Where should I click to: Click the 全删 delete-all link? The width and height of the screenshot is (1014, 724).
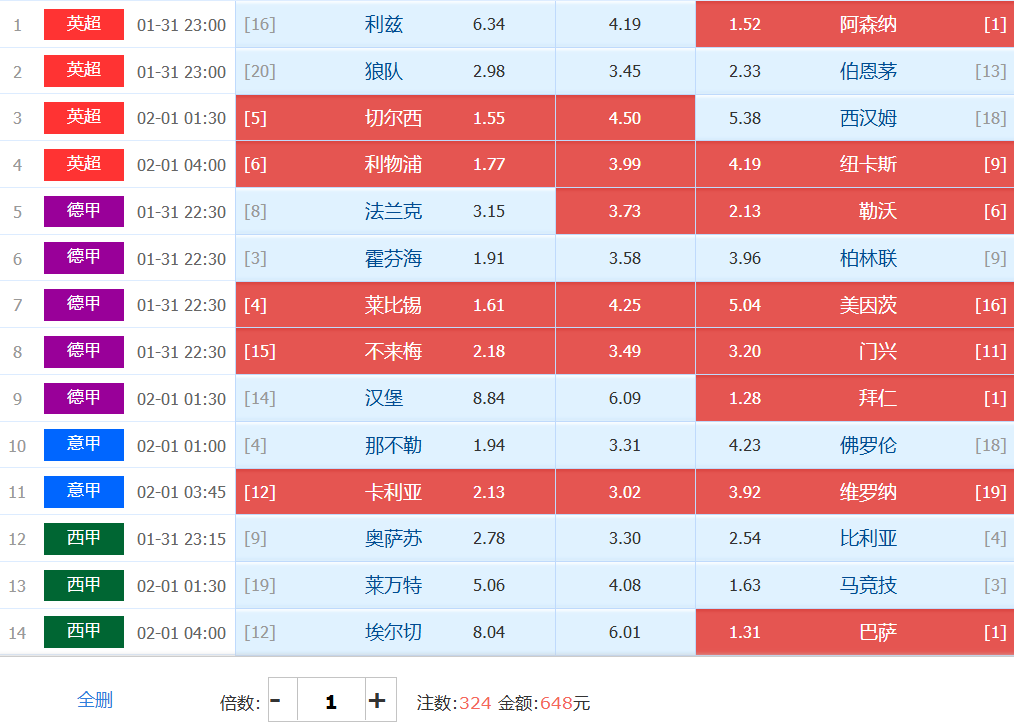point(95,700)
